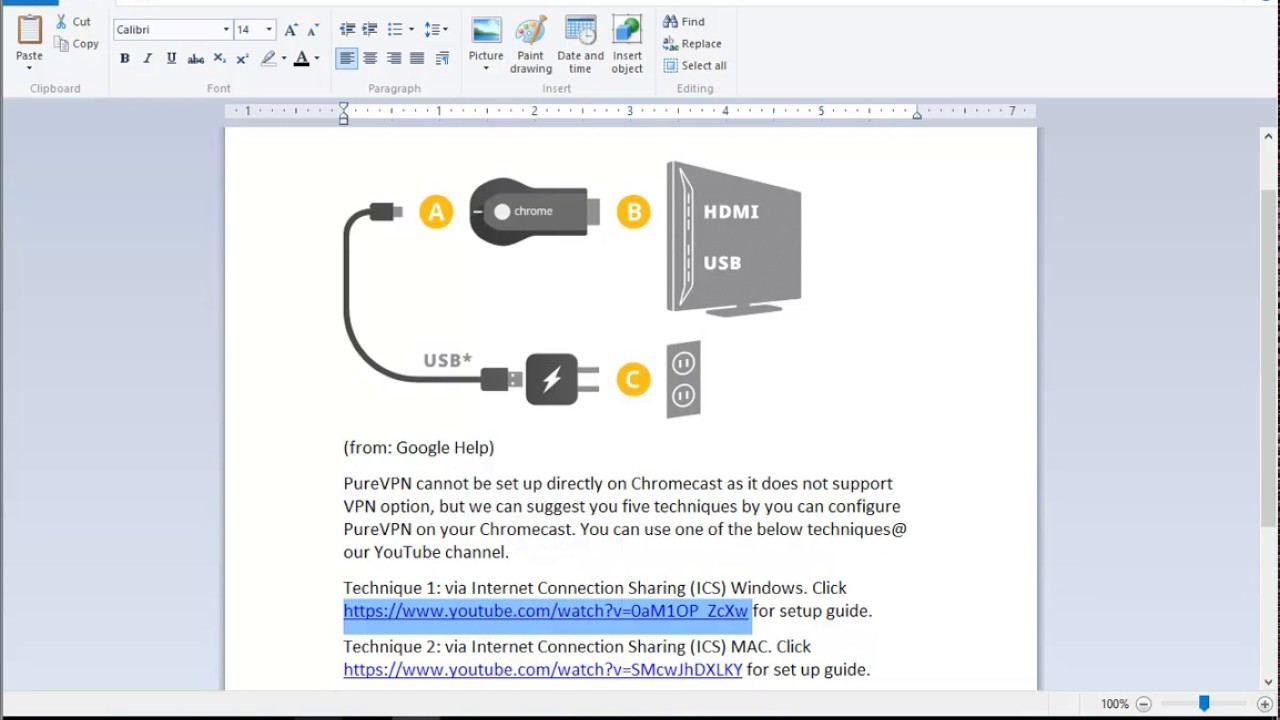
Task: Open Find in Editing group
Action: point(684,21)
